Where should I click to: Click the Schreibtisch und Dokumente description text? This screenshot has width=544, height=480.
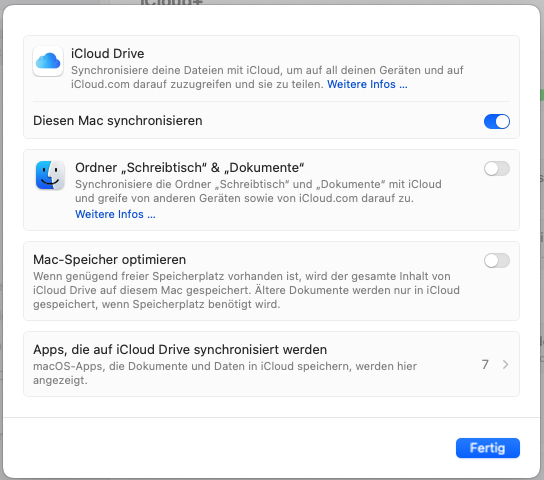(x=258, y=191)
